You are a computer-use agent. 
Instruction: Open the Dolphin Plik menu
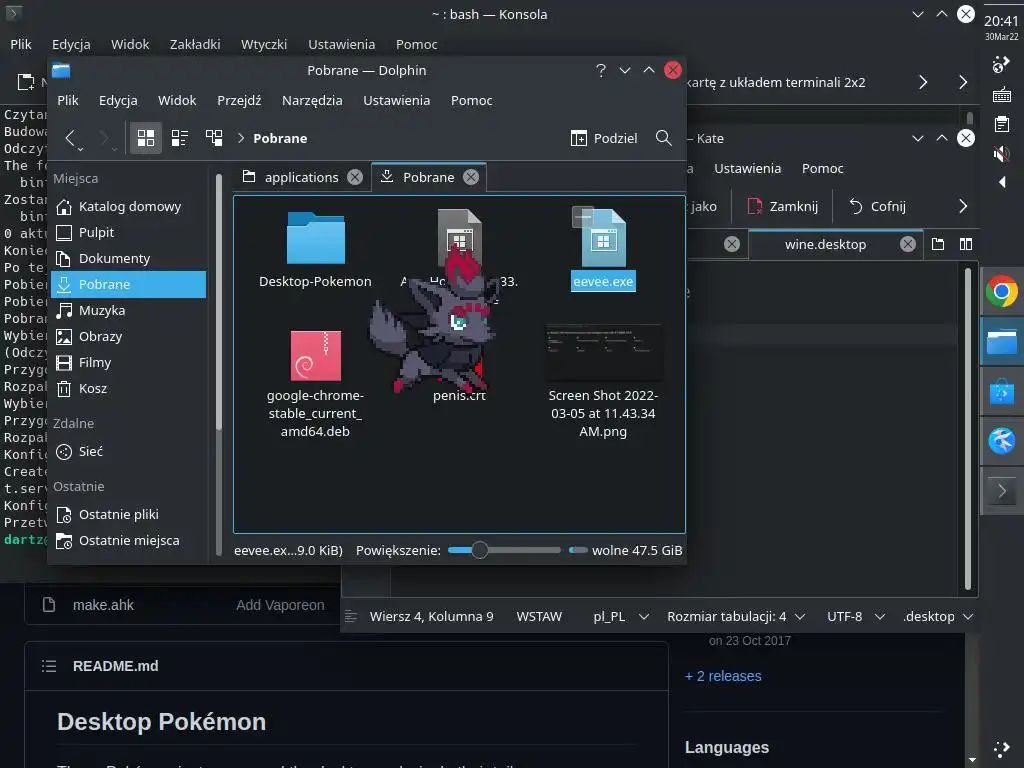pyautogui.click(x=67, y=101)
